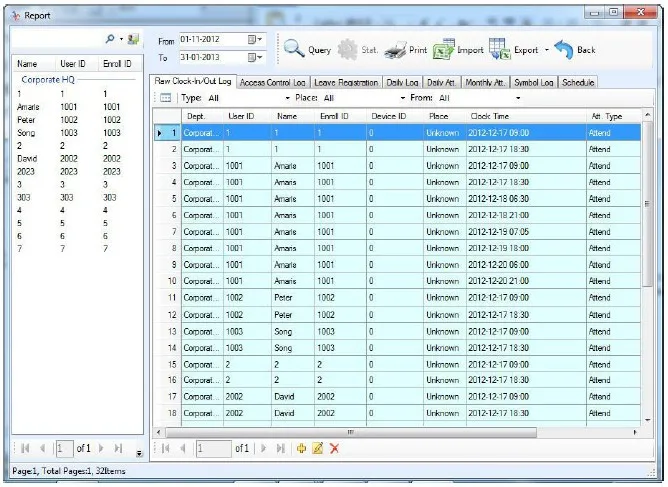Open the Leave Registration tab
The height and width of the screenshot is (487, 668).
tap(346, 83)
